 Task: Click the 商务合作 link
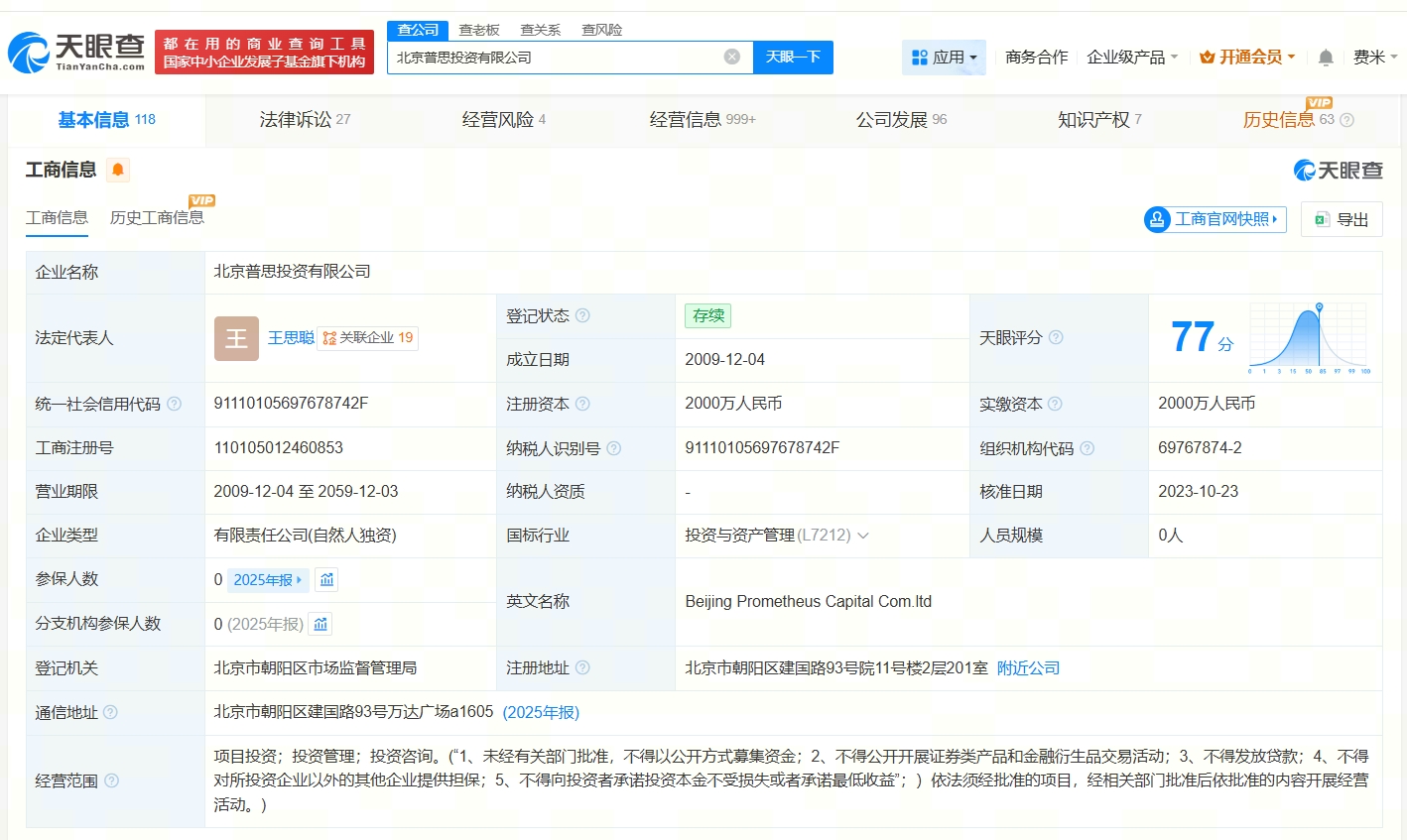[x=1036, y=58]
